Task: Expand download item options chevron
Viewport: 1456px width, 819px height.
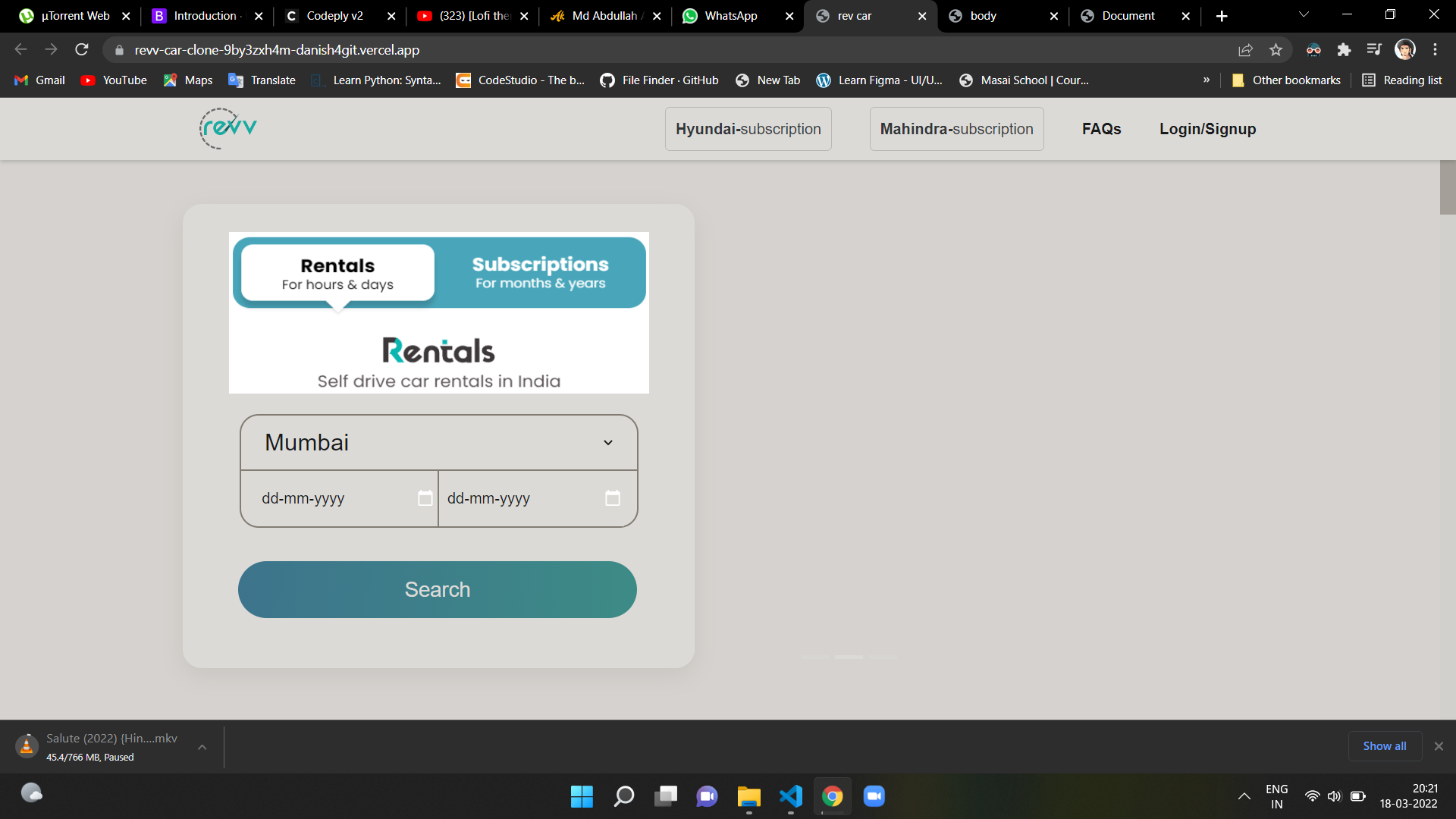Action: pyautogui.click(x=202, y=747)
